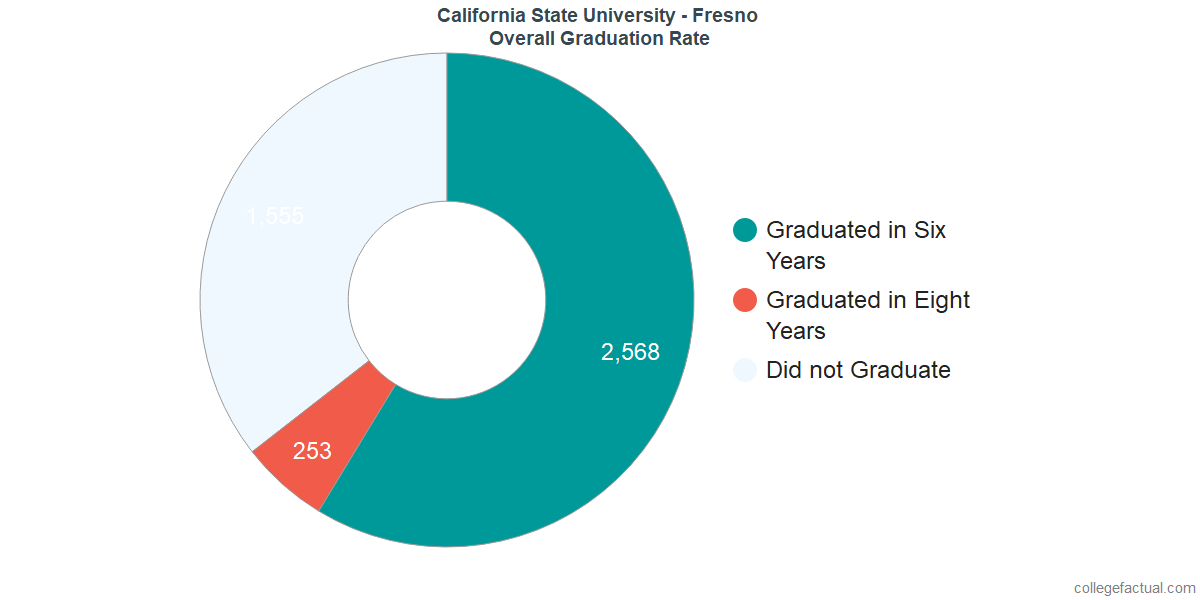Click the faint 1,555 data label
Screen dimensions: 1200x600
pos(275,216)
